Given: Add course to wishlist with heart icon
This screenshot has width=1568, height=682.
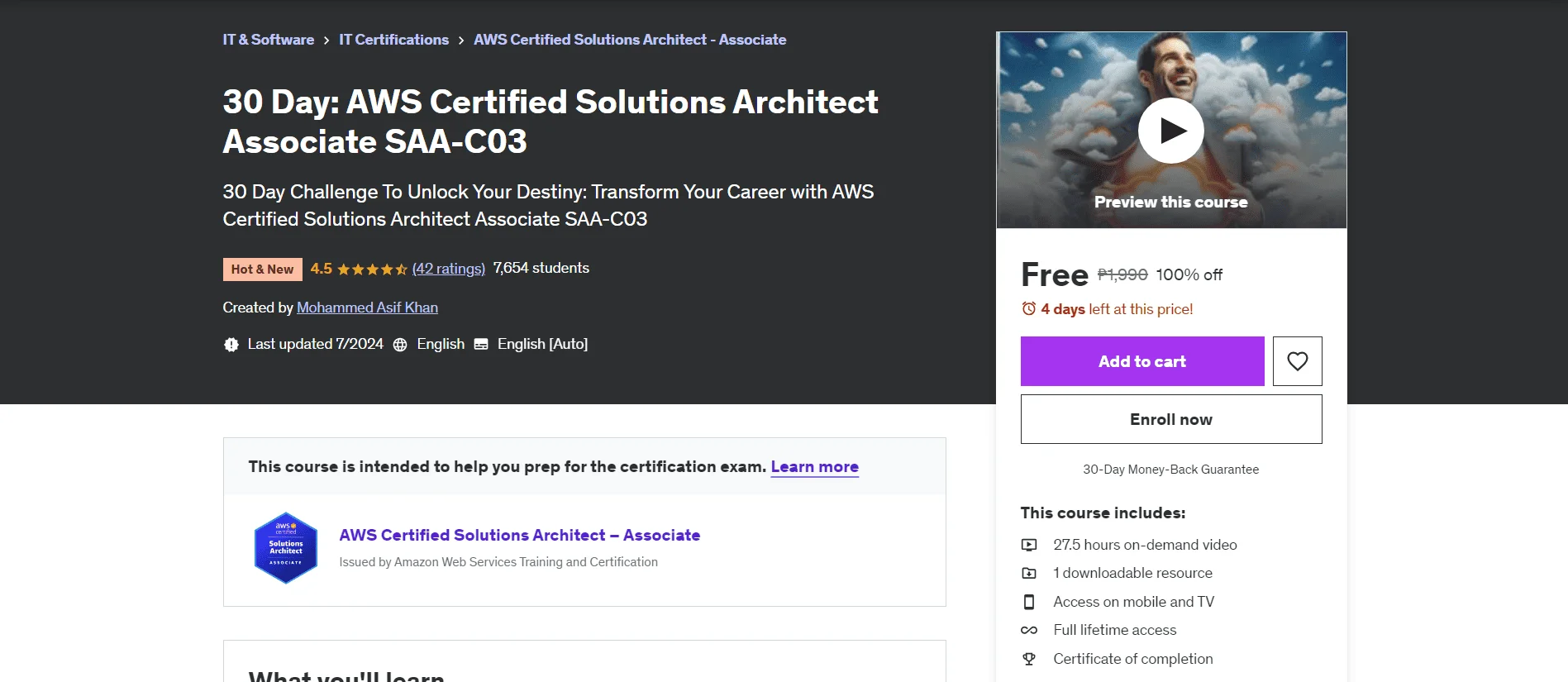Looking at the screenshot, I should 1297,361.
